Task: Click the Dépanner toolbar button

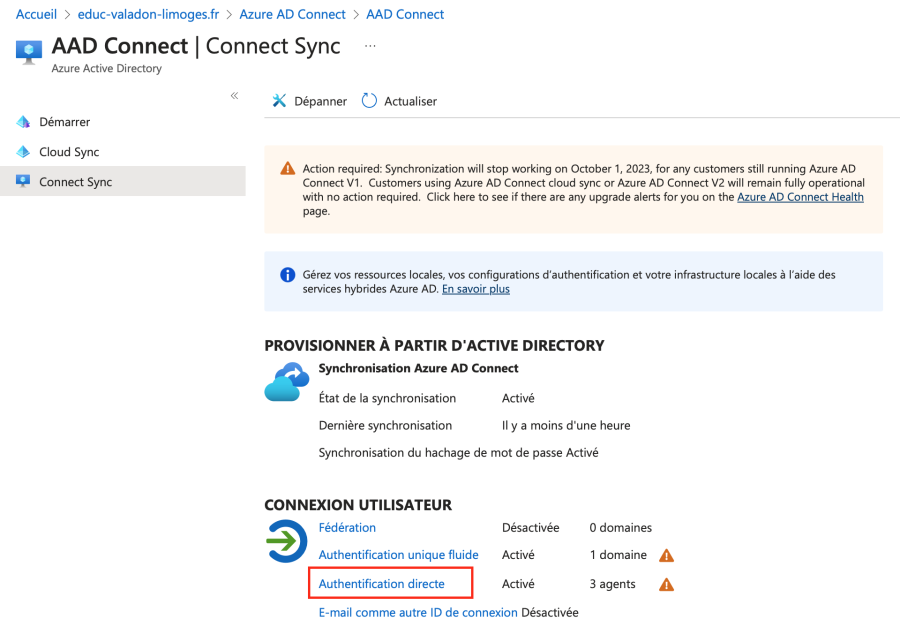Action: [x=309, y=101]
